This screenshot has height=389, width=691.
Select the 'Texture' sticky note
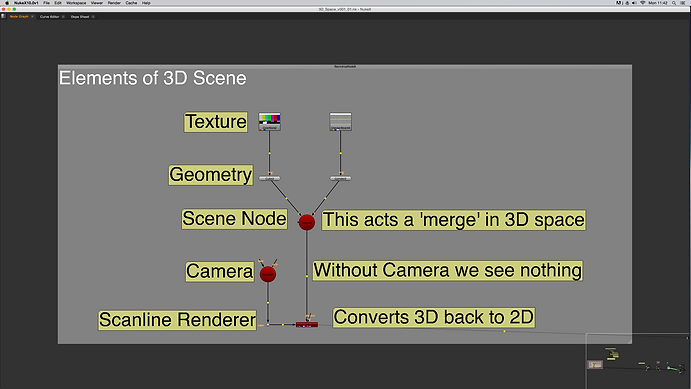(215, 122)
